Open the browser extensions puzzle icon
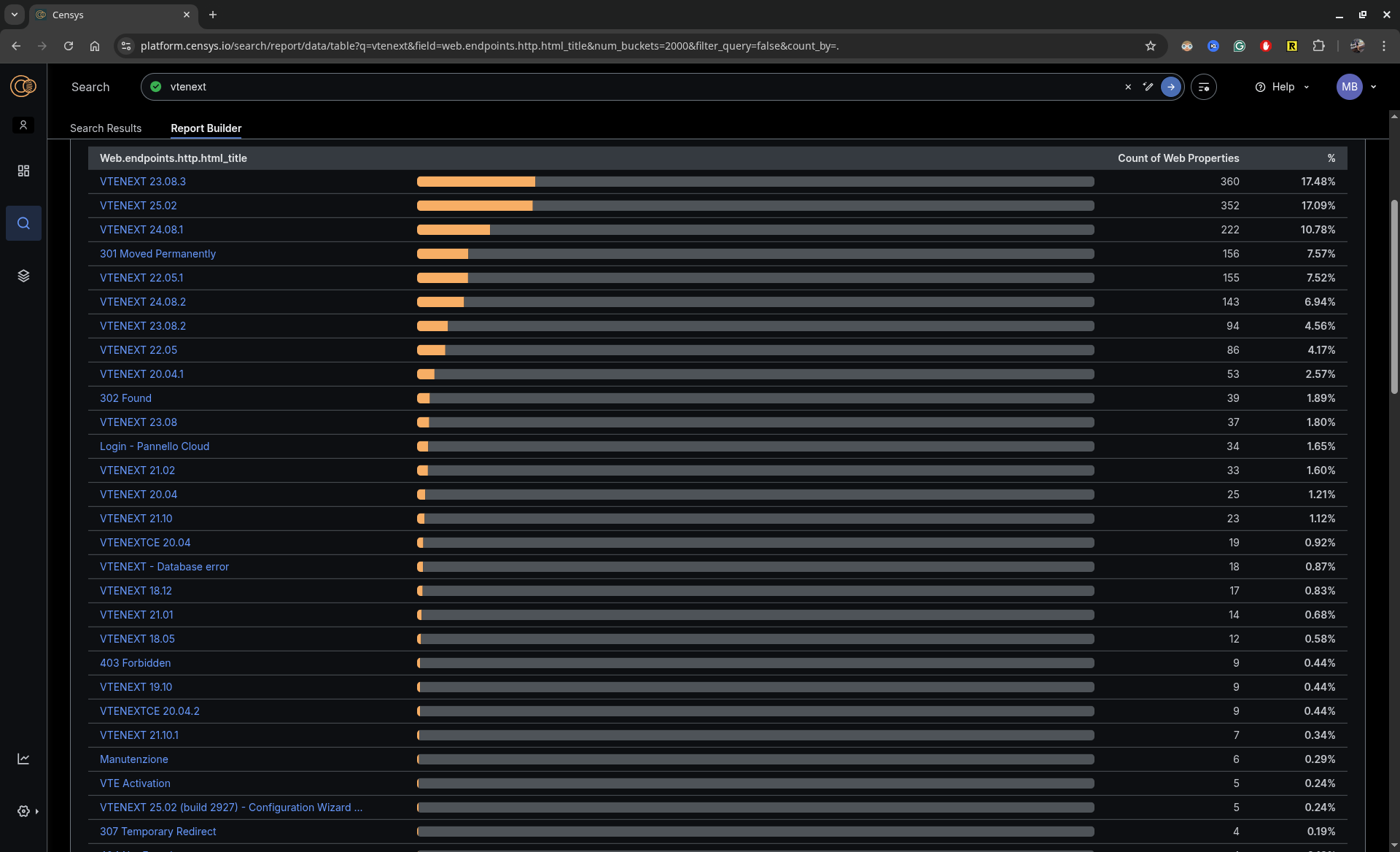This screenshot has height=852, width=1400. click(x=1318, y=46)
